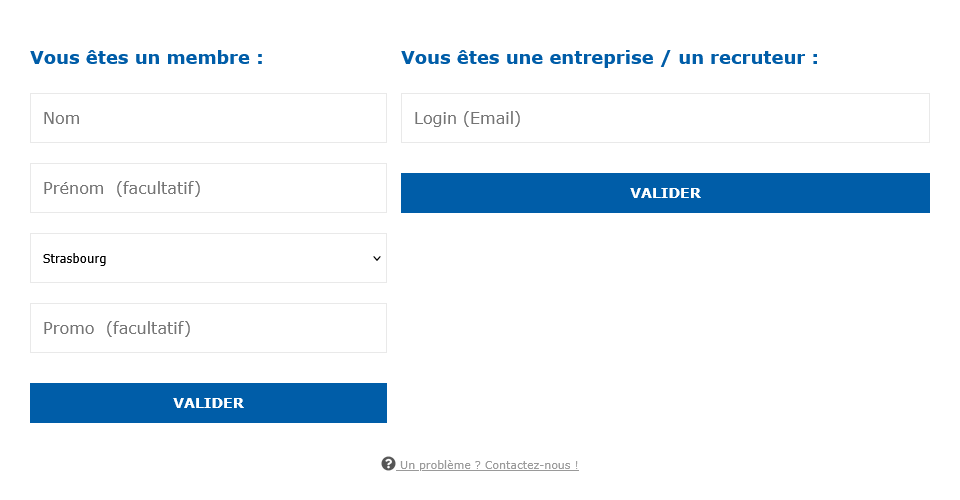
Task: Click into the Prénom field
Action: [x=208, y=188]
